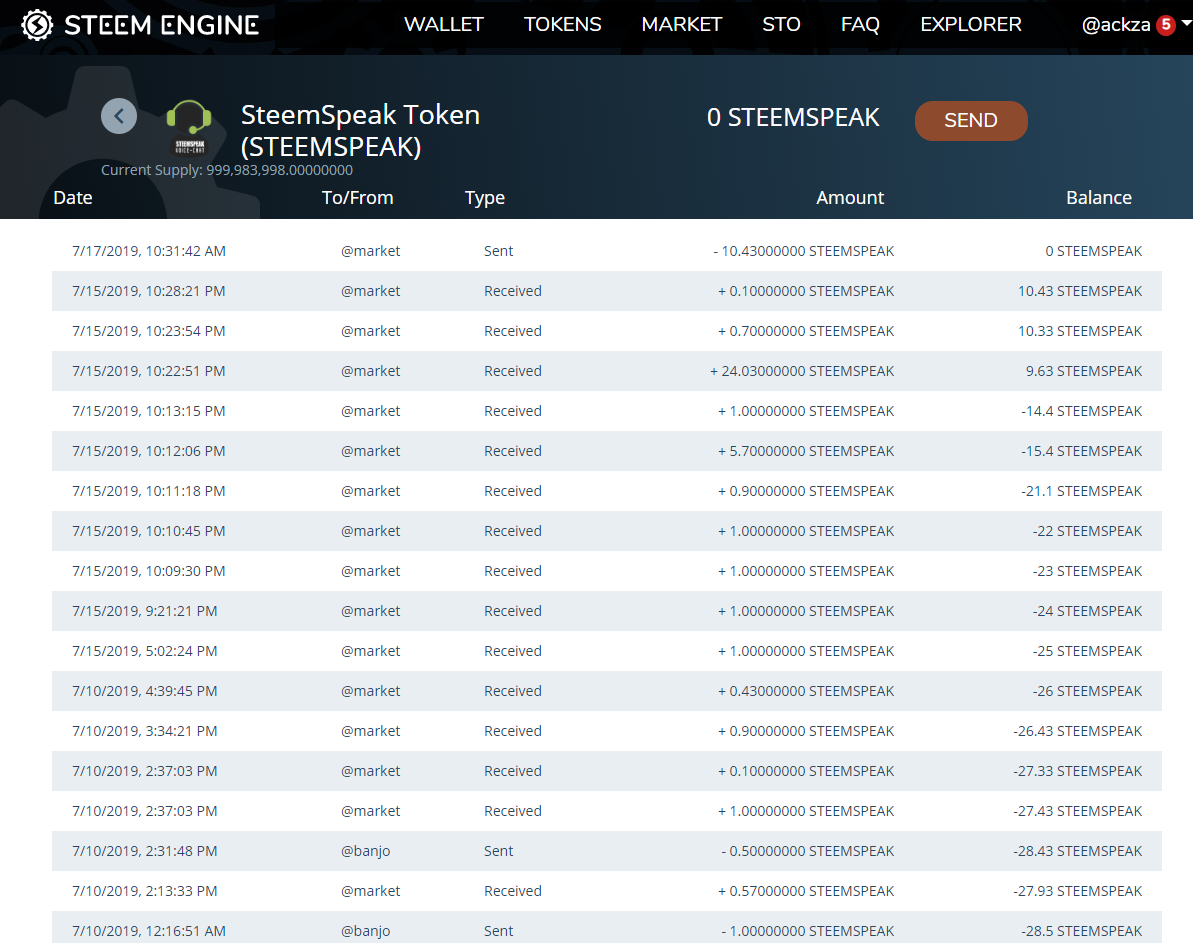
Task: Expand the @ackza account dropdown arrow
Action: coord(1185,24)
